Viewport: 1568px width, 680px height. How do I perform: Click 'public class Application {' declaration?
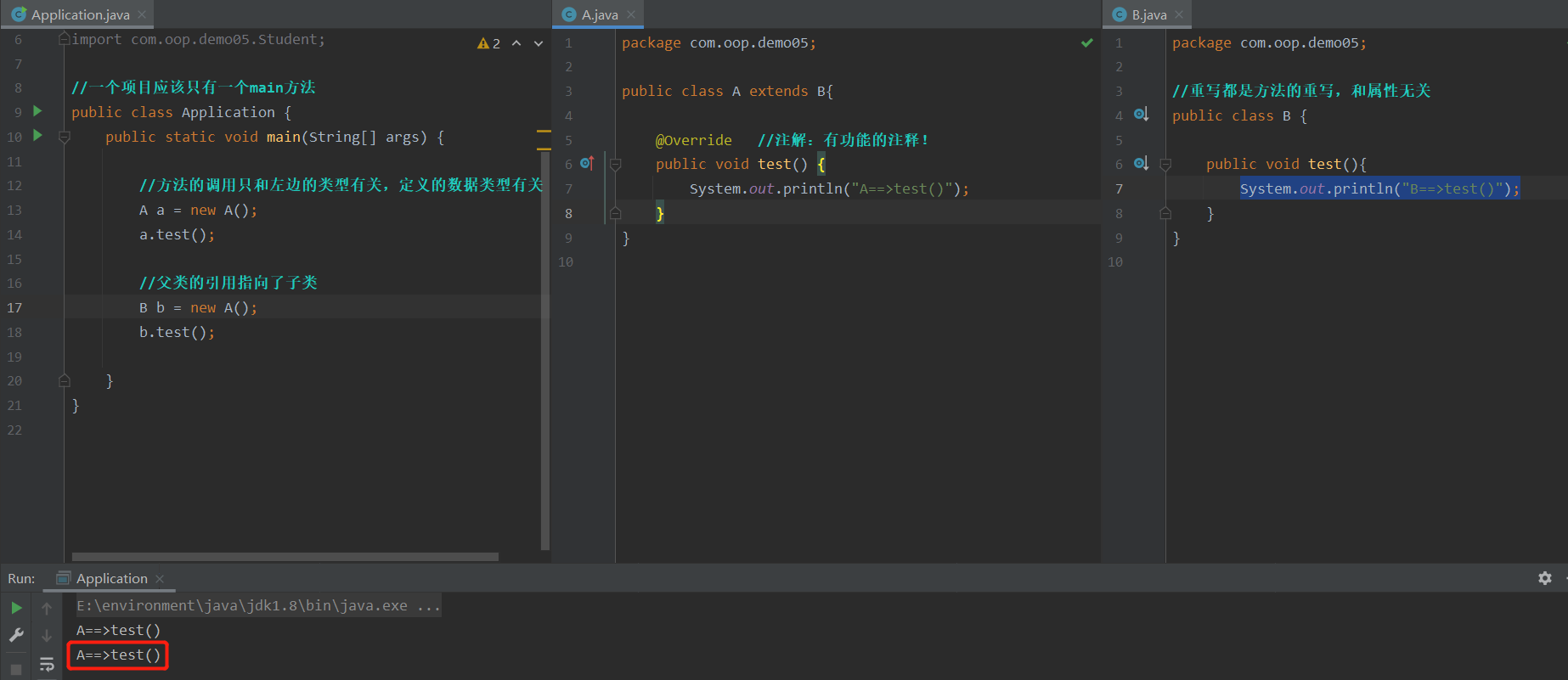181,112
